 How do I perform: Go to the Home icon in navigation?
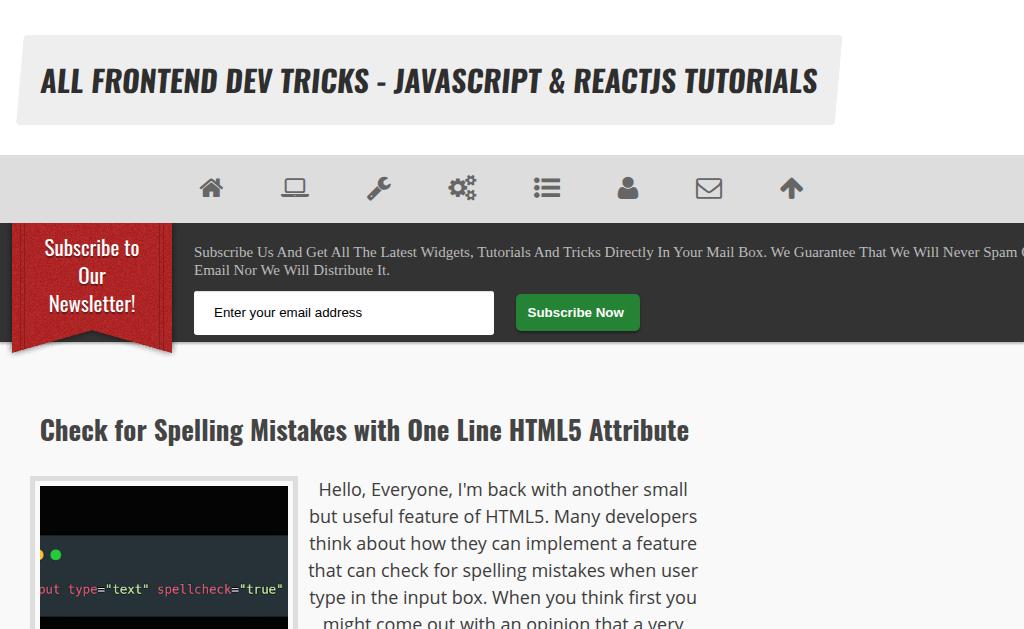coord(211,188)
